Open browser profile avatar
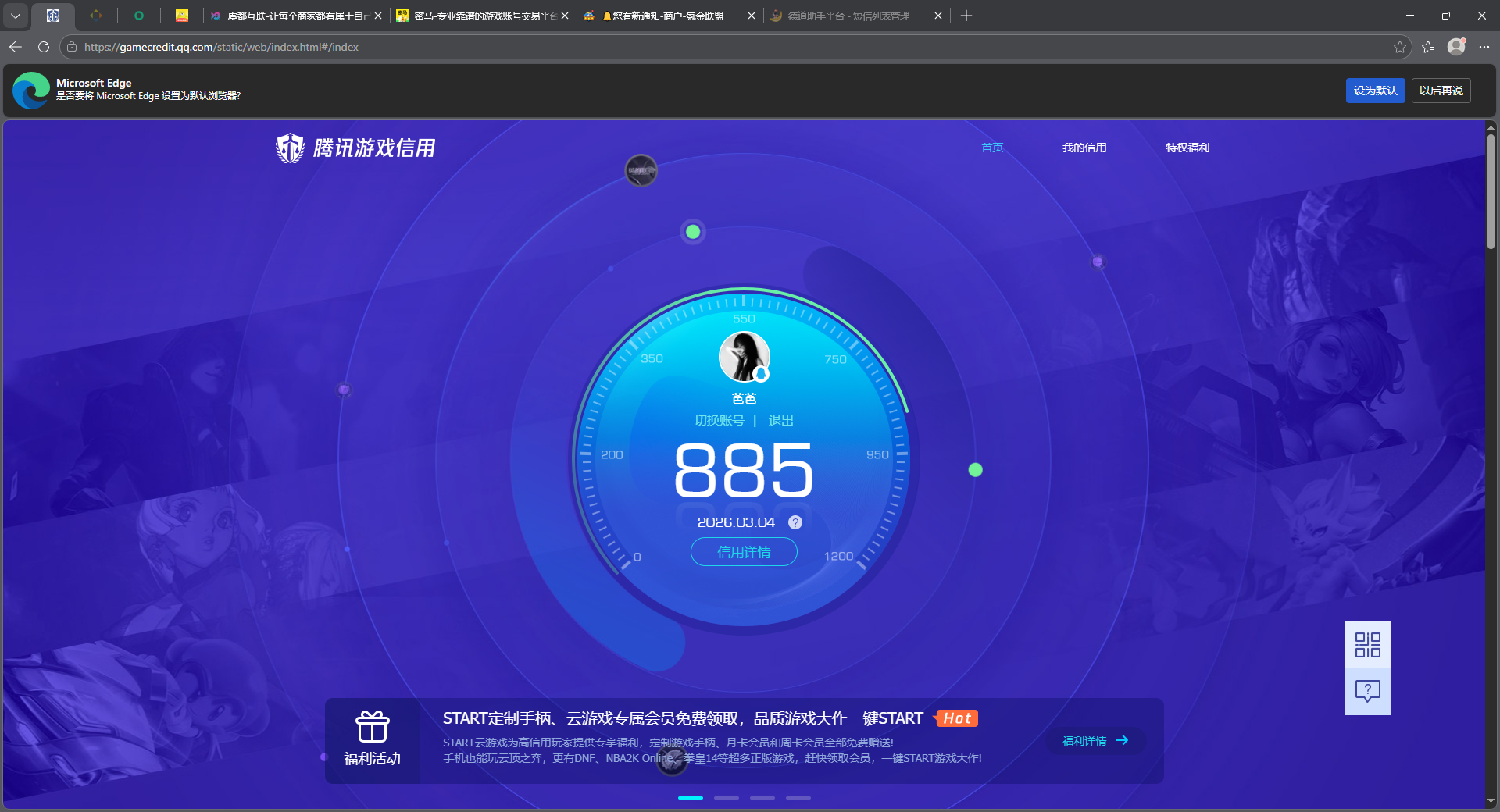 tap(1456, 47)
